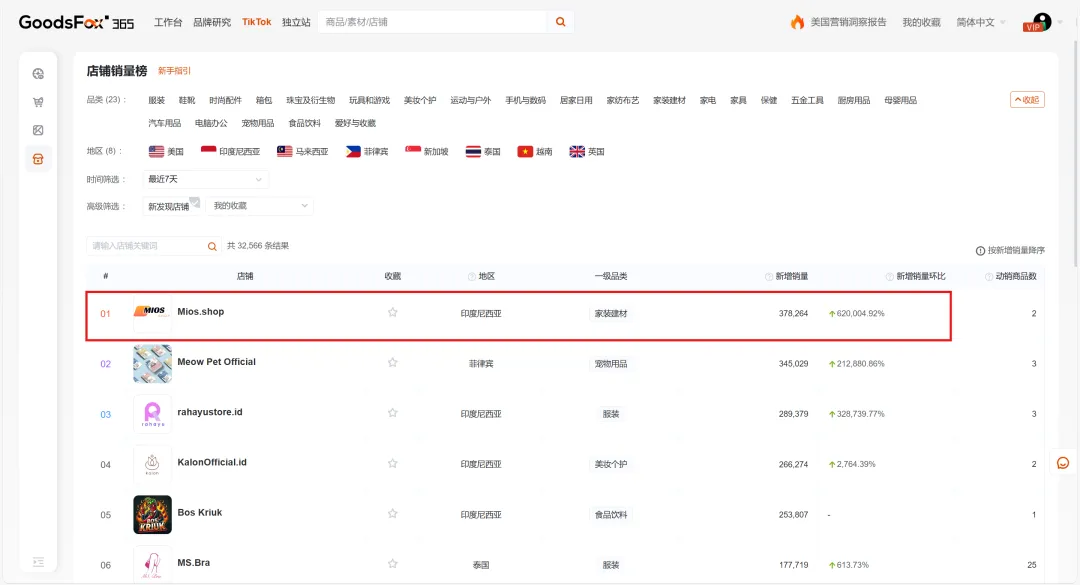Open 我的收藏 in top bar
This screenshot has width=1080, height=585.
tap(921, 22)
